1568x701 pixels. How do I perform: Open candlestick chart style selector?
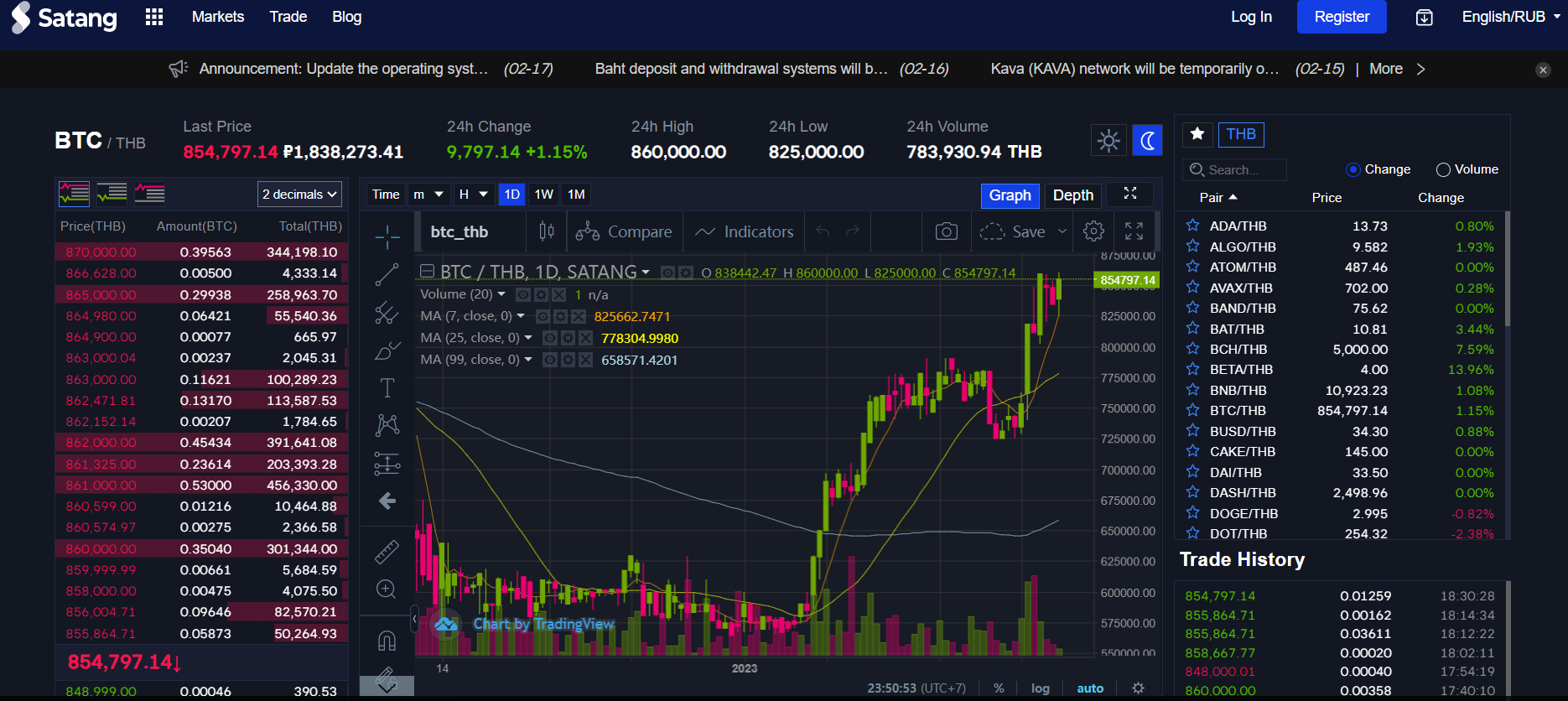pos(547,231)
